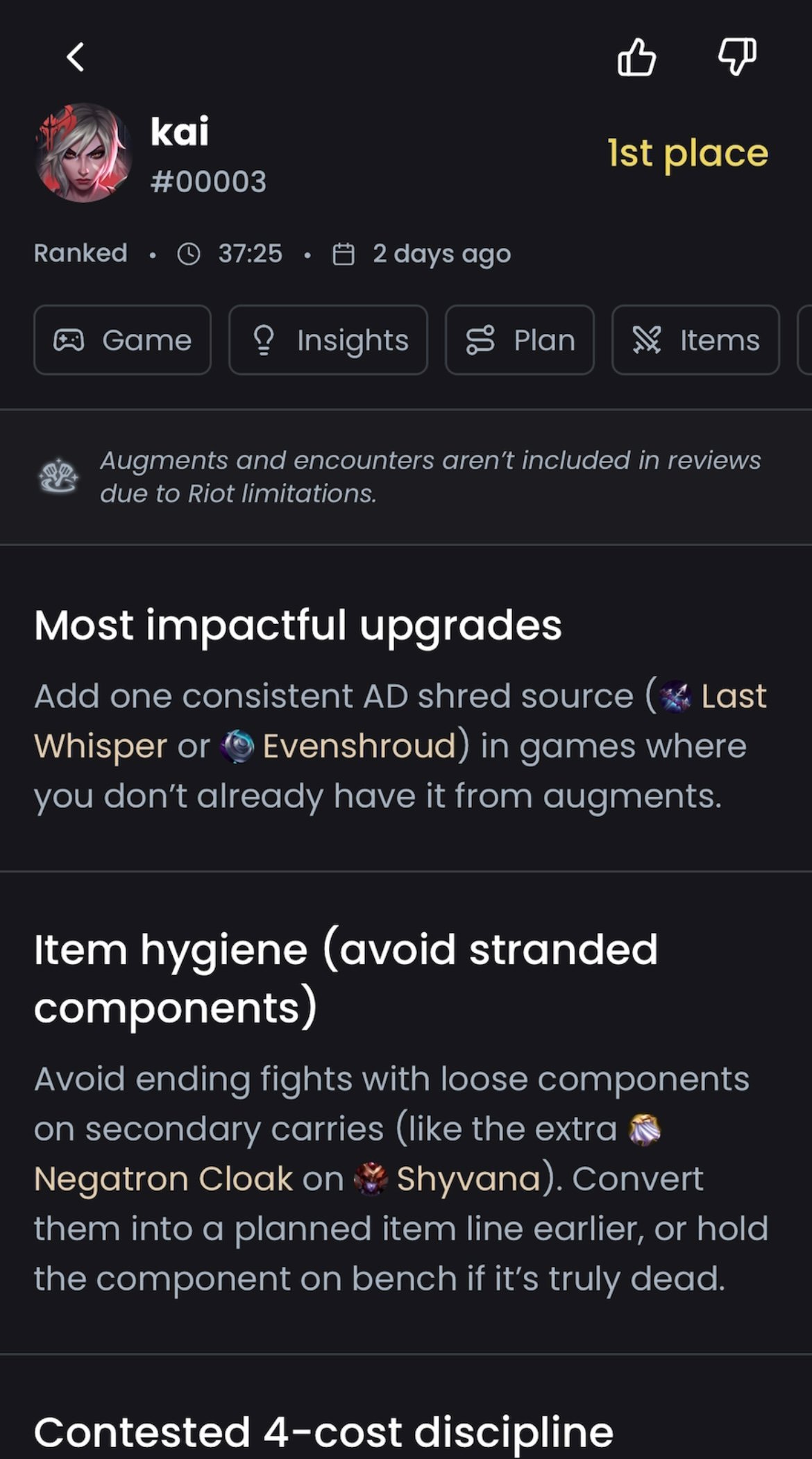812x1459 pixels.
Task: Give the review a thumbs up
Action: coord(636,57)
